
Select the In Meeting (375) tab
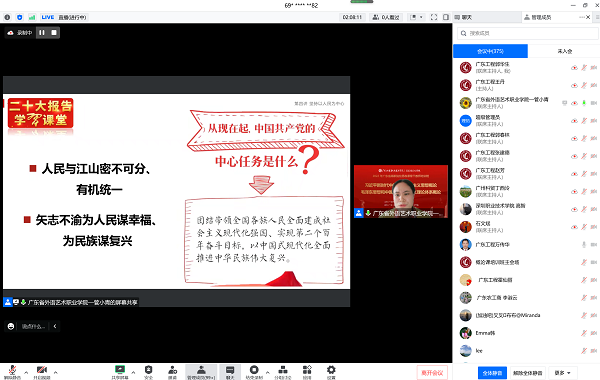point(490,51)
